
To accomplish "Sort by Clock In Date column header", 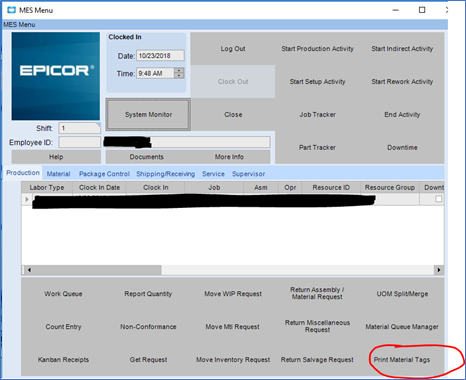I will (x=99, y=187).
